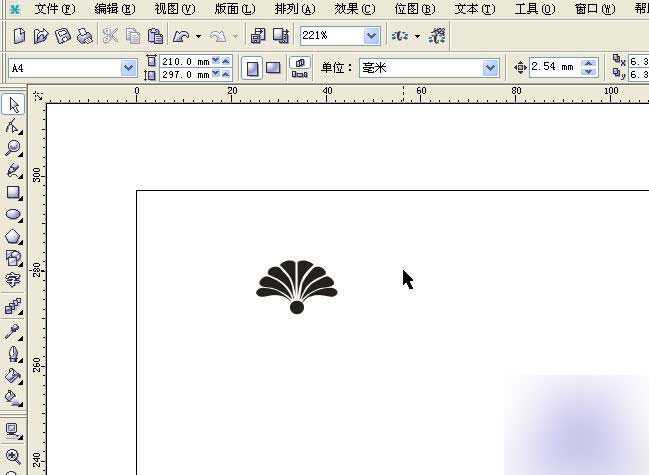Increase the nudge offset 2.54 mm
Viewport: 649px width, 475px height.
click(x=589, y=63)
